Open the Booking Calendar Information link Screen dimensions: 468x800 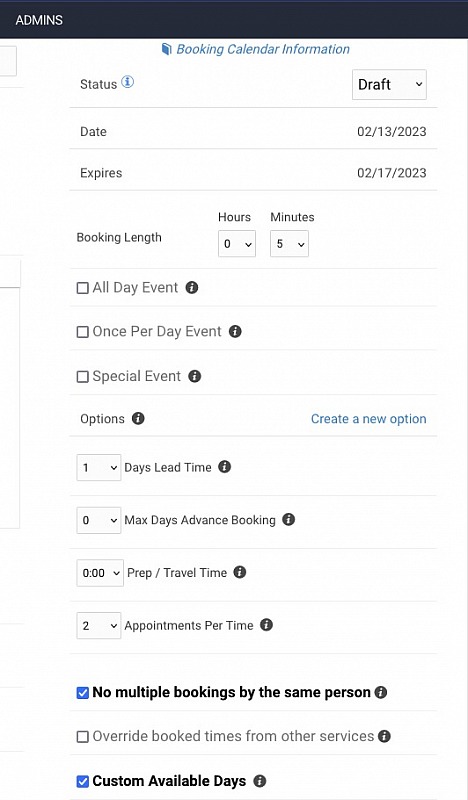263,49
